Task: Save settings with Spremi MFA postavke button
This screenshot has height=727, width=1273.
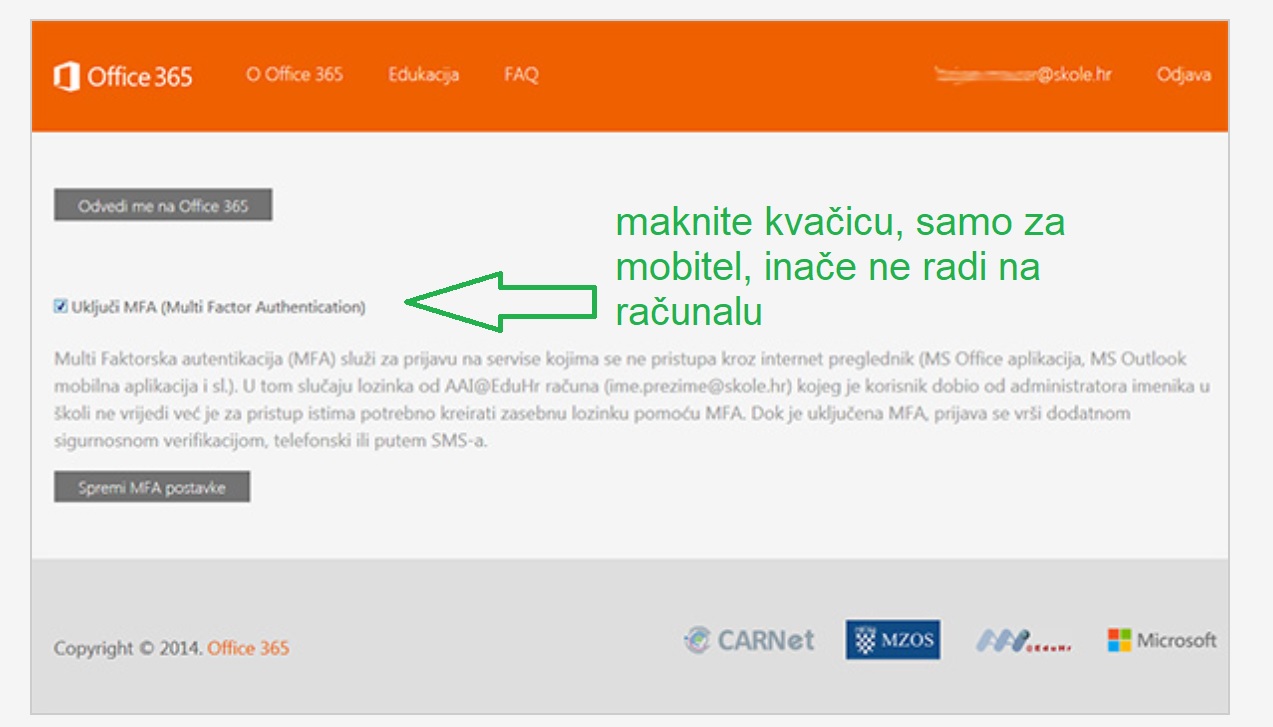Action: click(x=152, y=488)
